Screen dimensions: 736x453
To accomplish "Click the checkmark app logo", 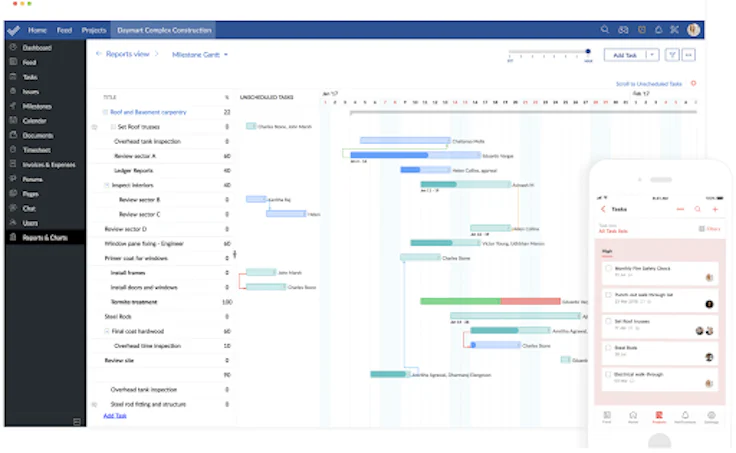I will (14, 31).
